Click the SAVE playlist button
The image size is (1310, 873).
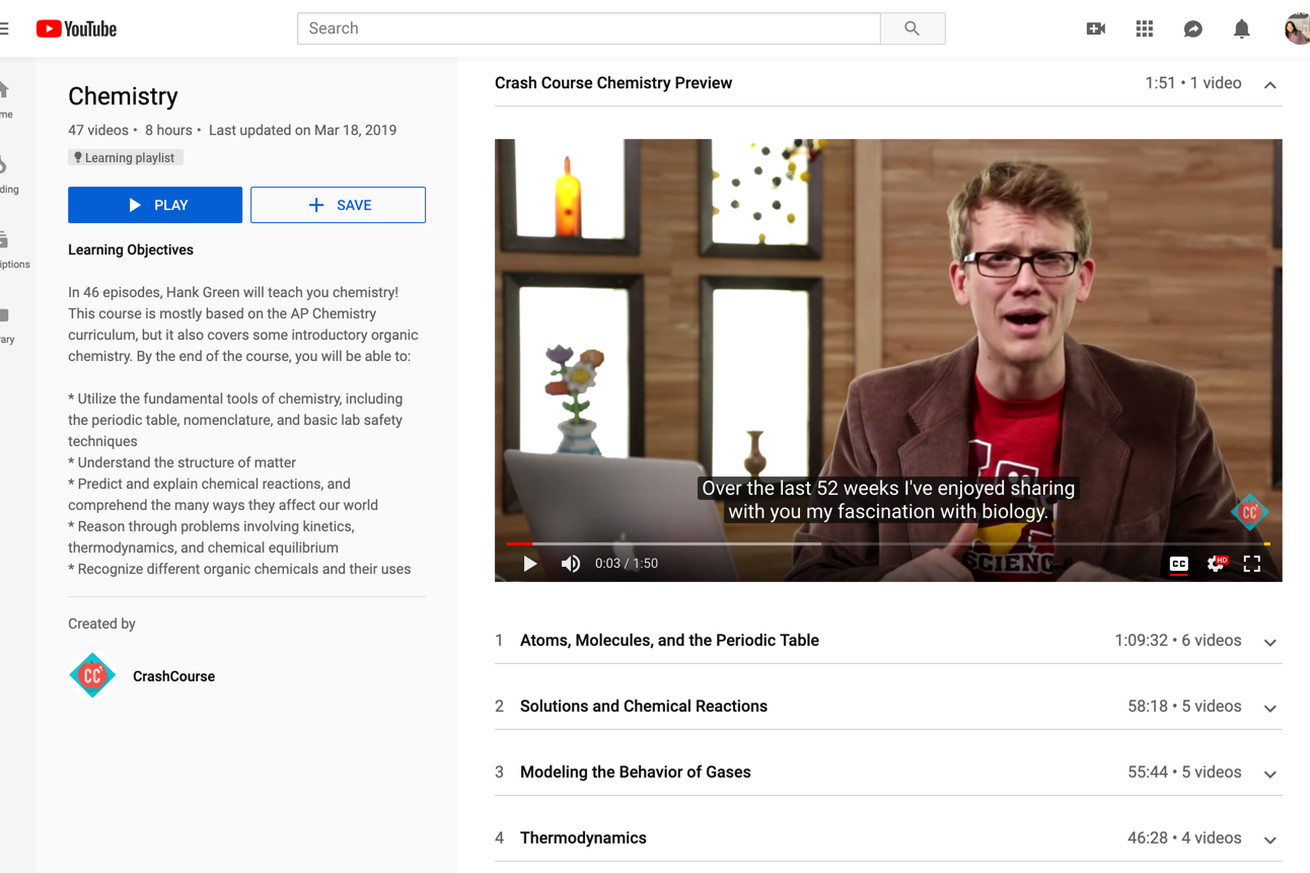point(338,205)
